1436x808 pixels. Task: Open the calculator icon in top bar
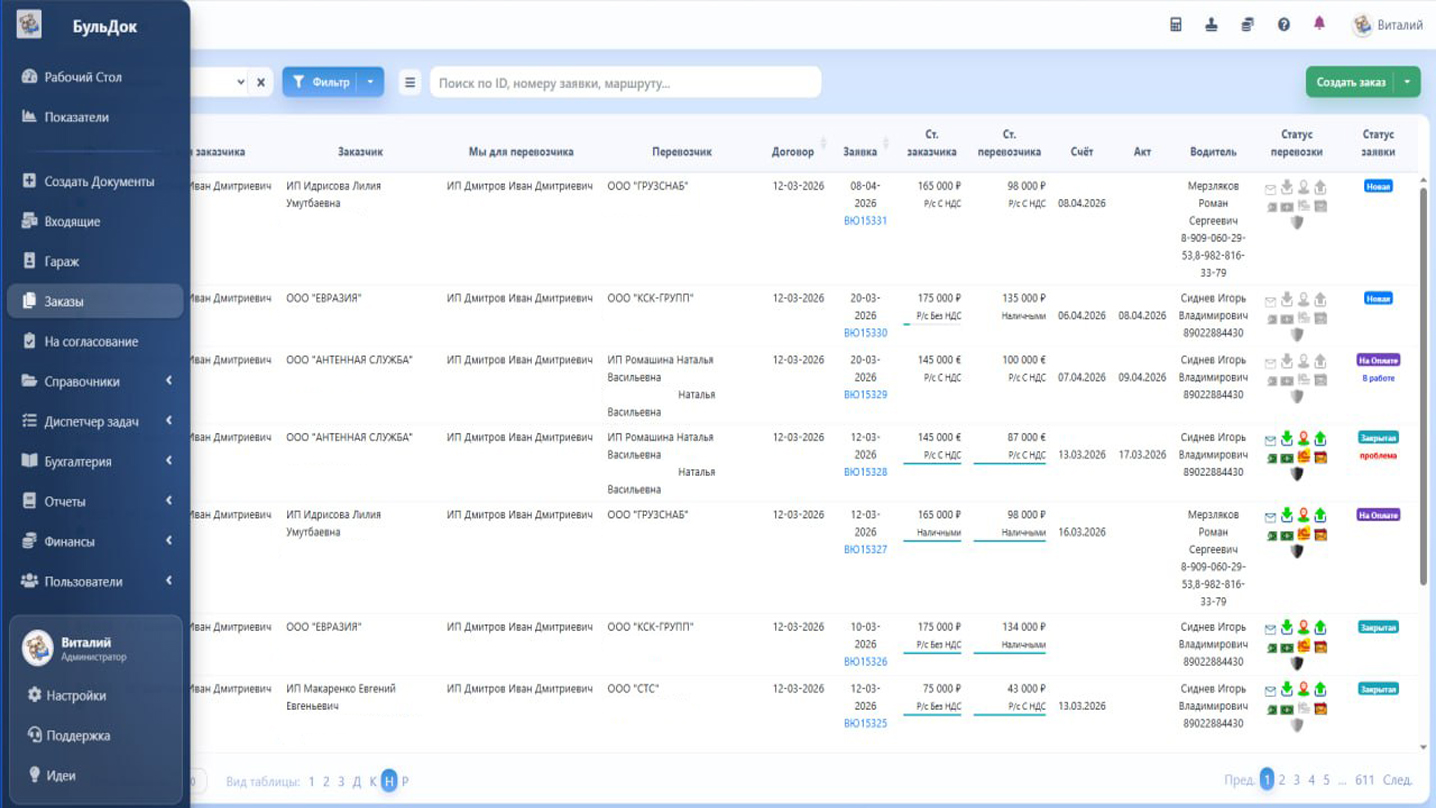click(x=1176, y=25)
